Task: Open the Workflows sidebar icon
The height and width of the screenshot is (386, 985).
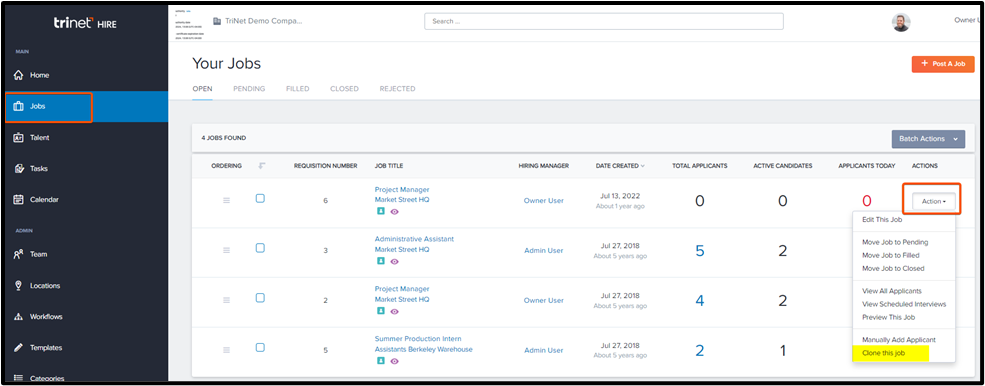Action: pos(18,317)
